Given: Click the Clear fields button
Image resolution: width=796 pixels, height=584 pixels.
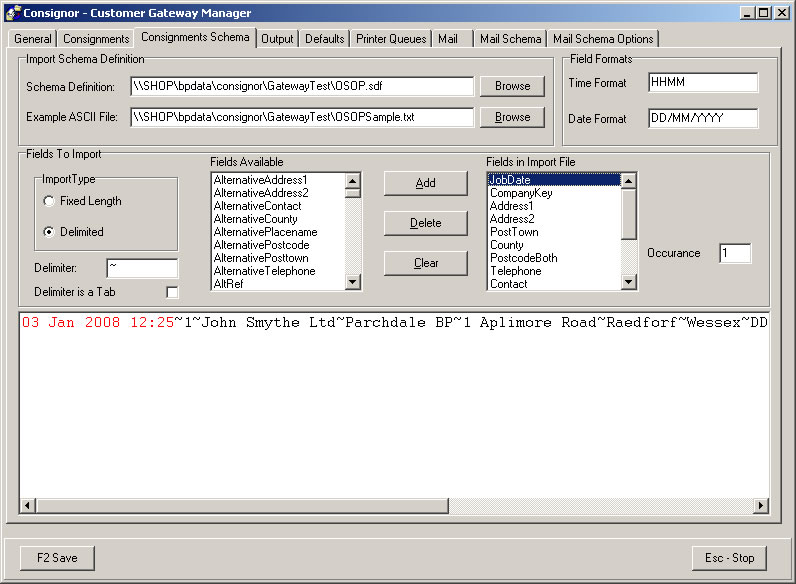Looking at the screenshot, I should tap(425, 263).
